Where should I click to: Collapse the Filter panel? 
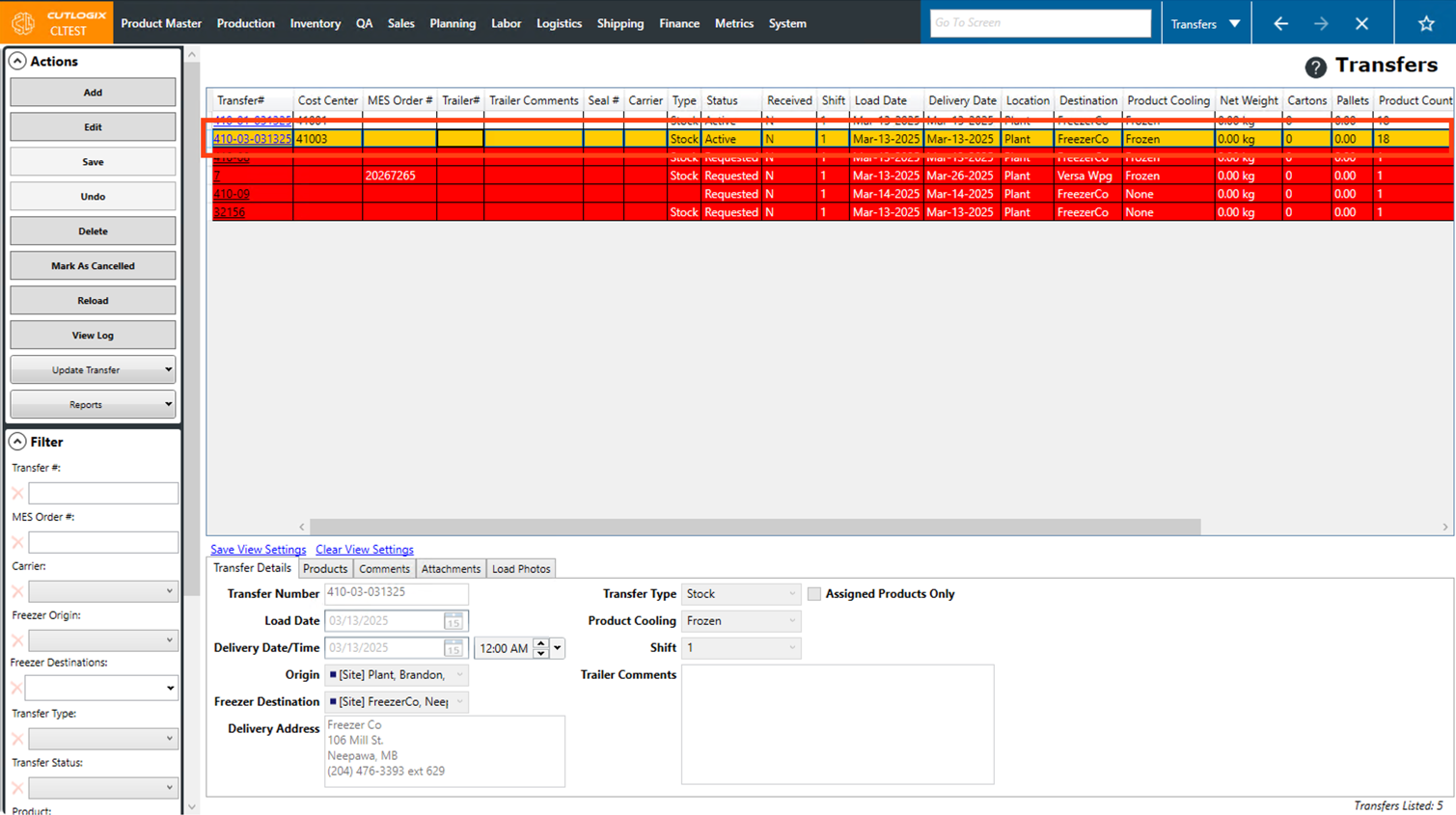coord(17,442)
